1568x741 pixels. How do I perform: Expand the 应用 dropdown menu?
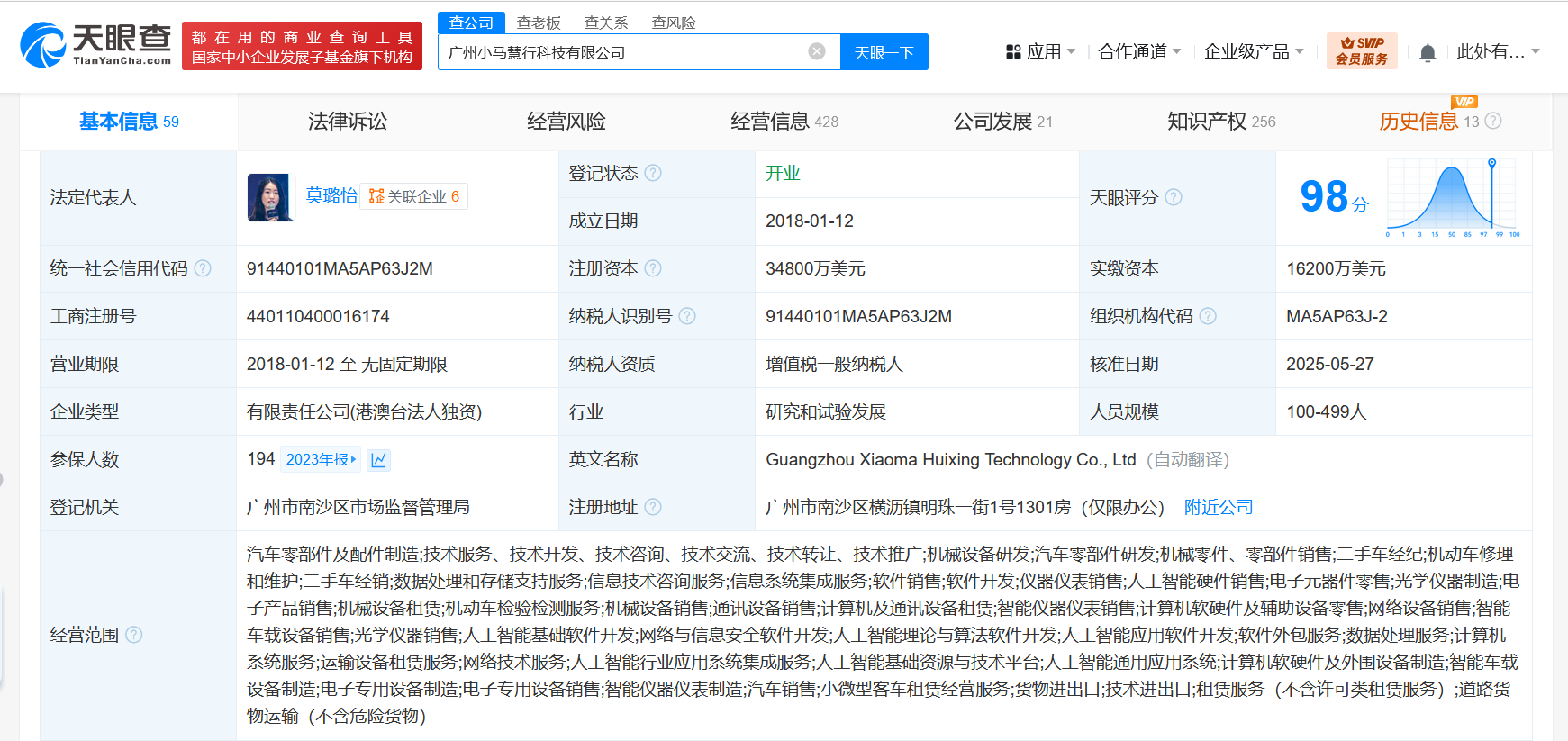click(x=1041, y=52)
